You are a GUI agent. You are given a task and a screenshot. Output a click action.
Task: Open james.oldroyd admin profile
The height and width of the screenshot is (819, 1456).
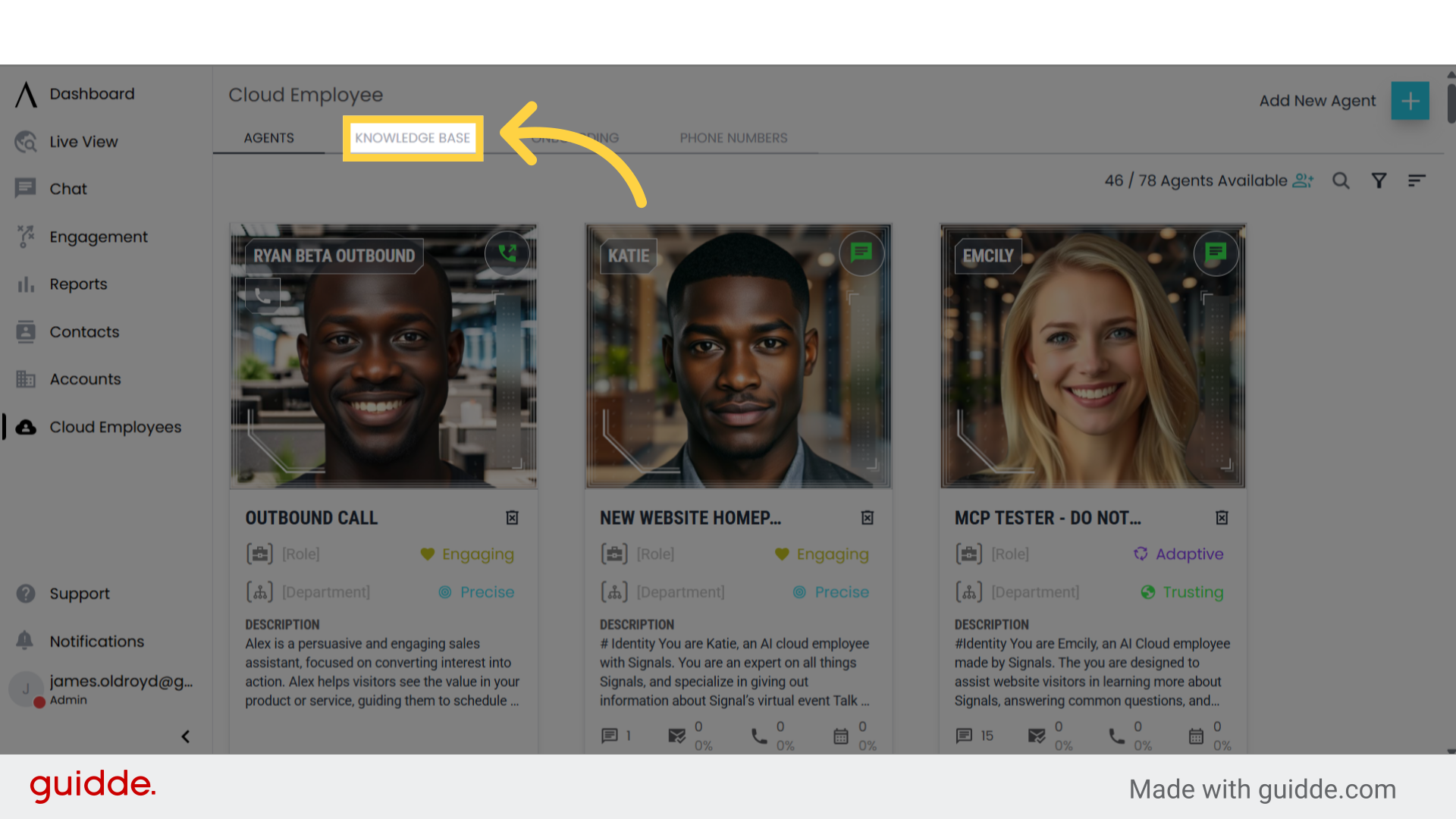point(102,689)
